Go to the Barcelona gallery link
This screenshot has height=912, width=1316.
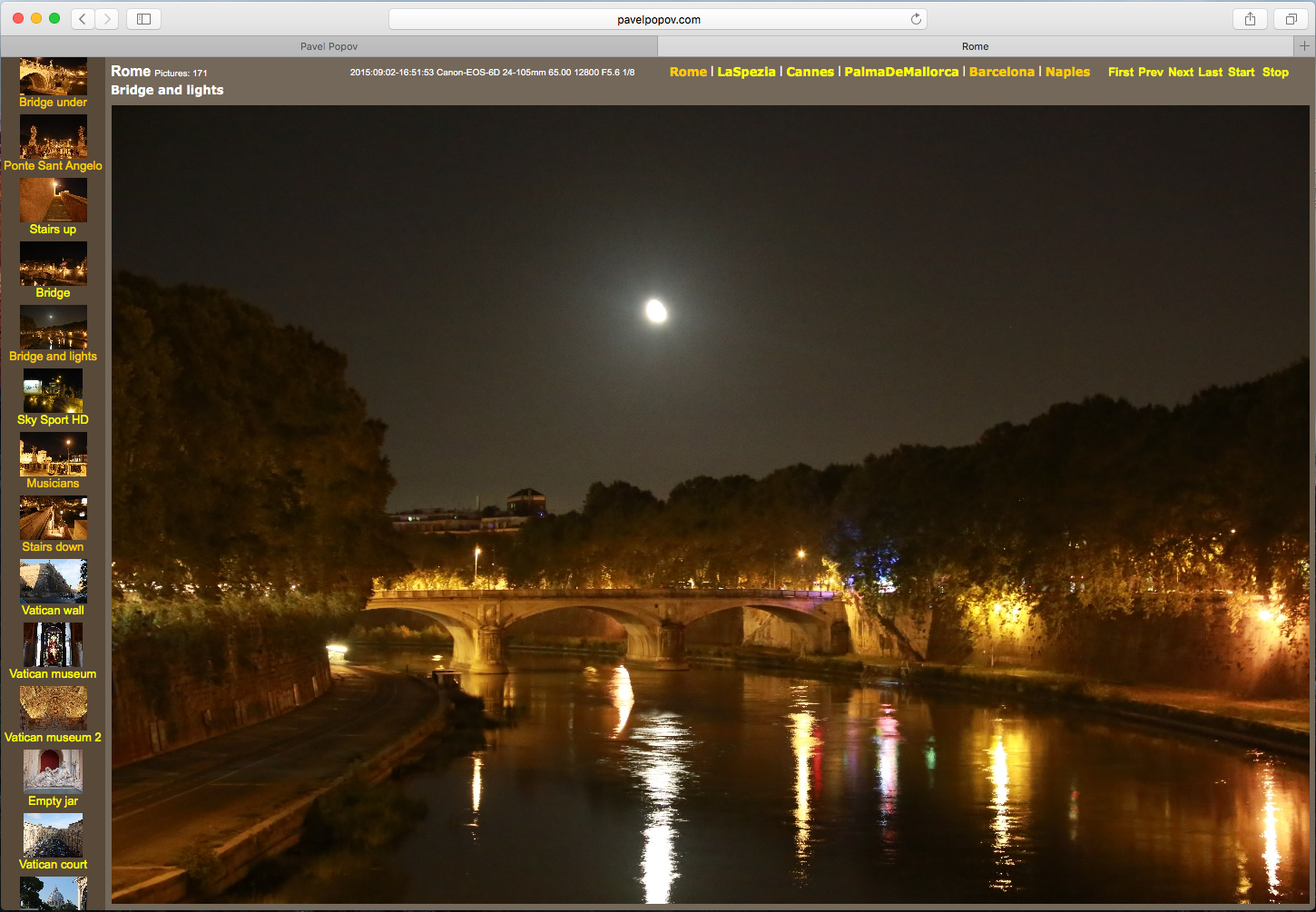(1001, 72)
